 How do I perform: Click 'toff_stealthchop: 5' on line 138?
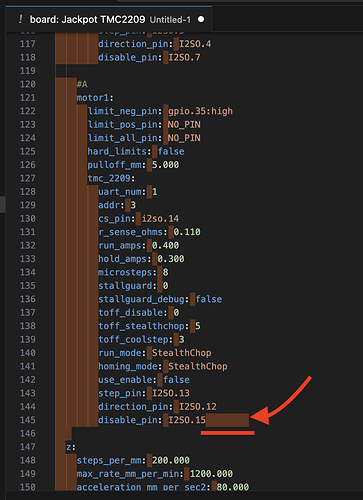[149, 326]
